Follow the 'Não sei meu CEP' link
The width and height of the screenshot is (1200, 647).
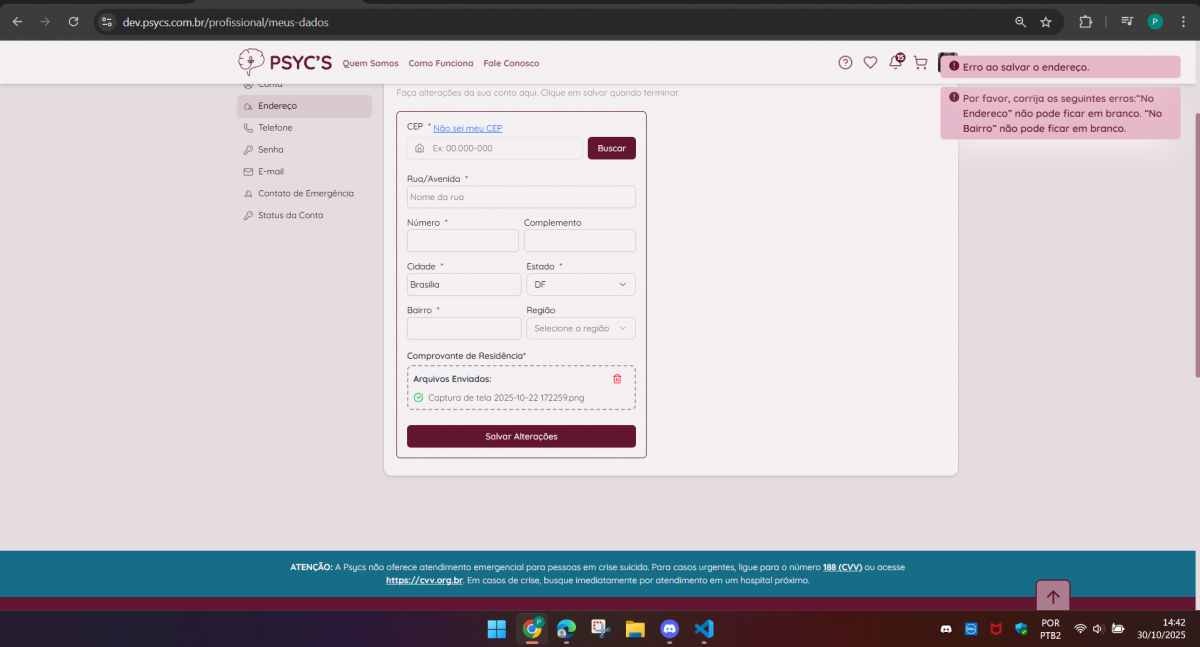pyautogui.click(x=467, y=128)
